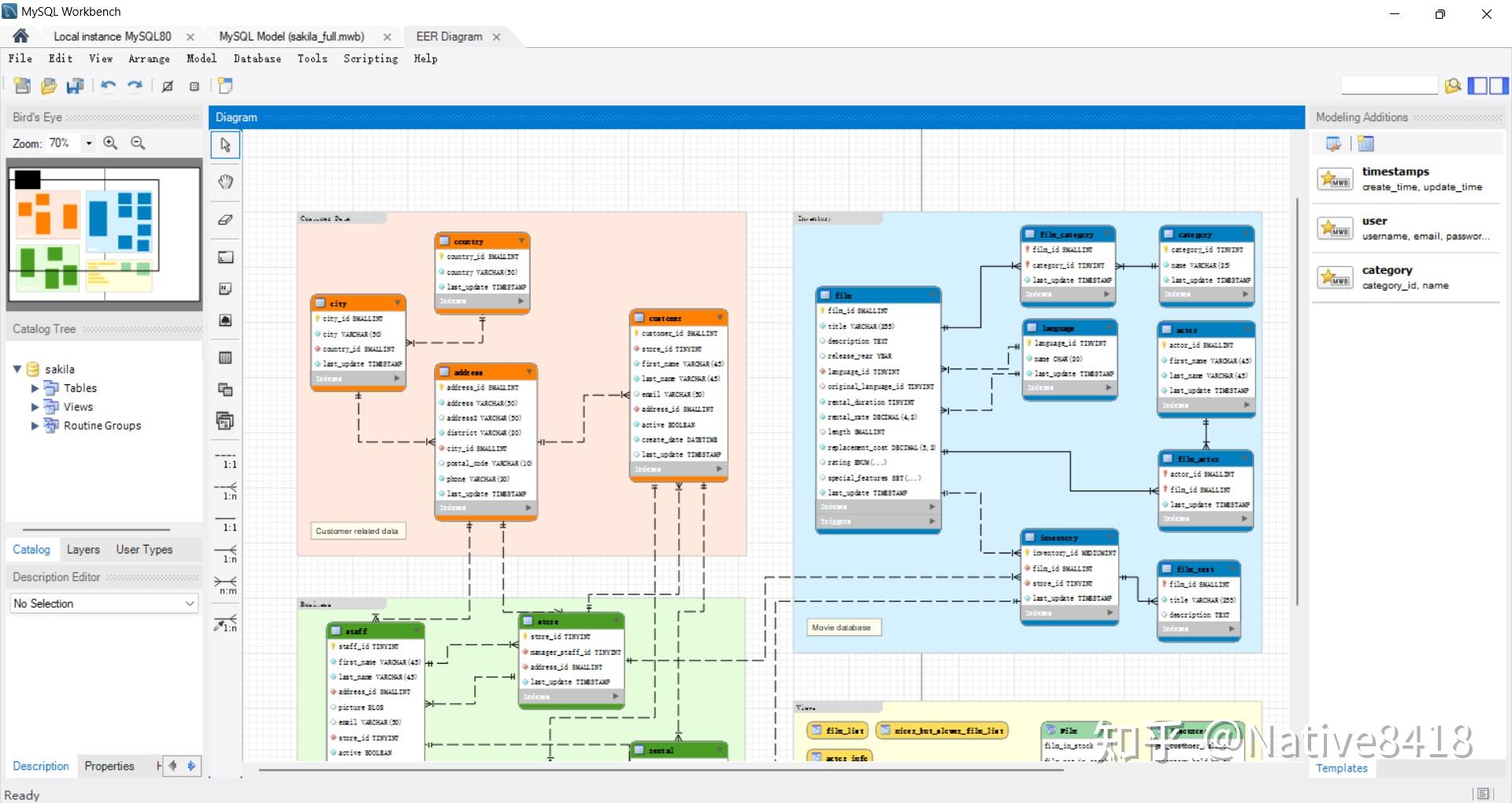Select the arrow selection tool

[224, 144]
